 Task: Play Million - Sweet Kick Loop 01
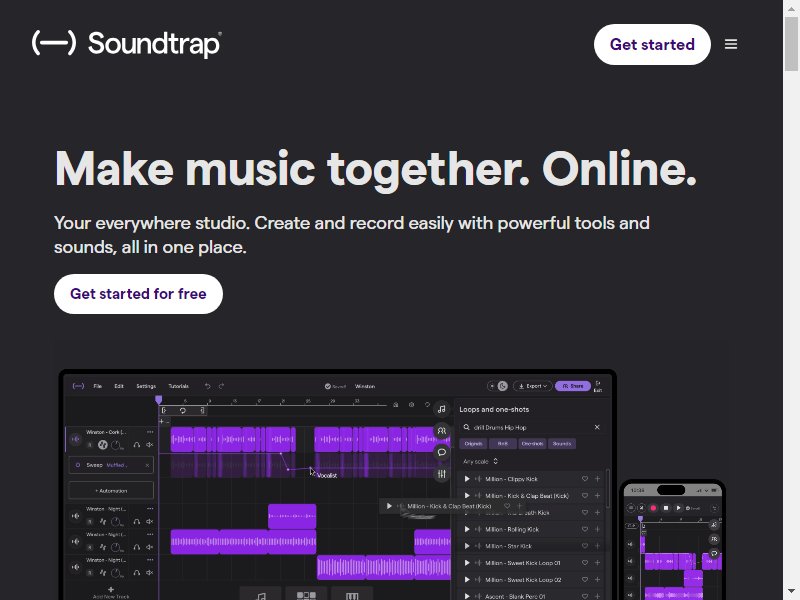[467, 563]
